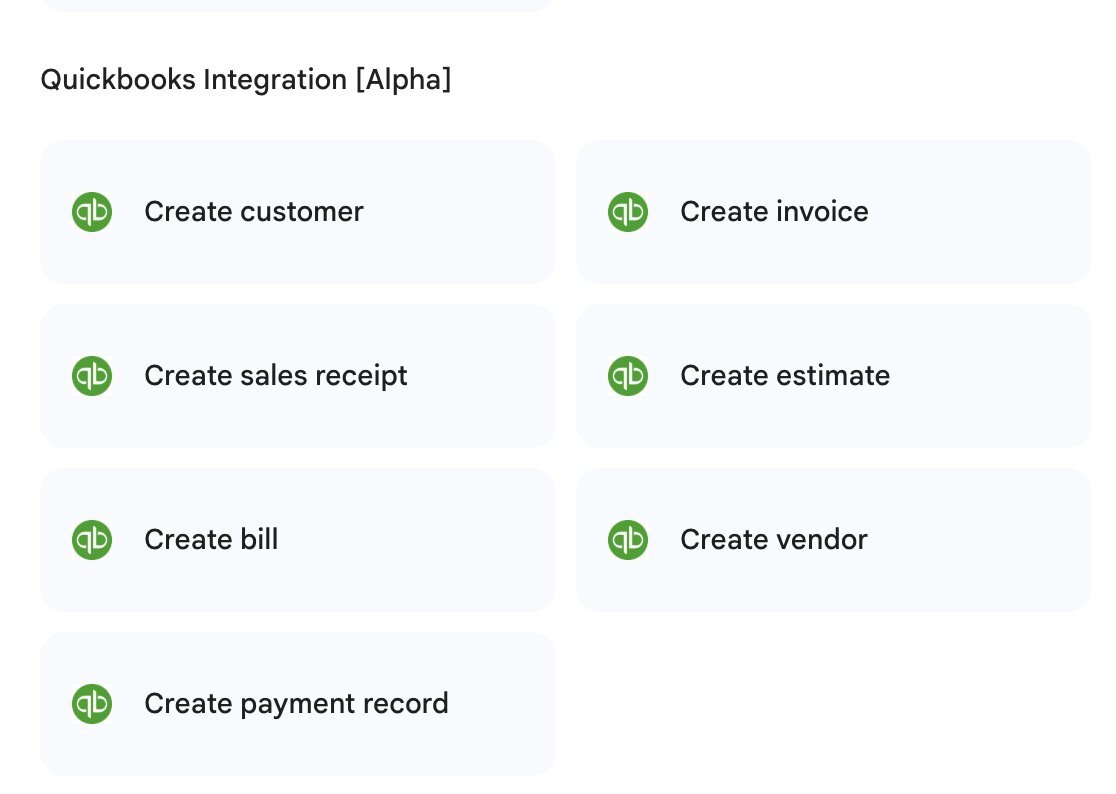Click the QuickBooks icon beside Create customer

click(x=92, y=212)
